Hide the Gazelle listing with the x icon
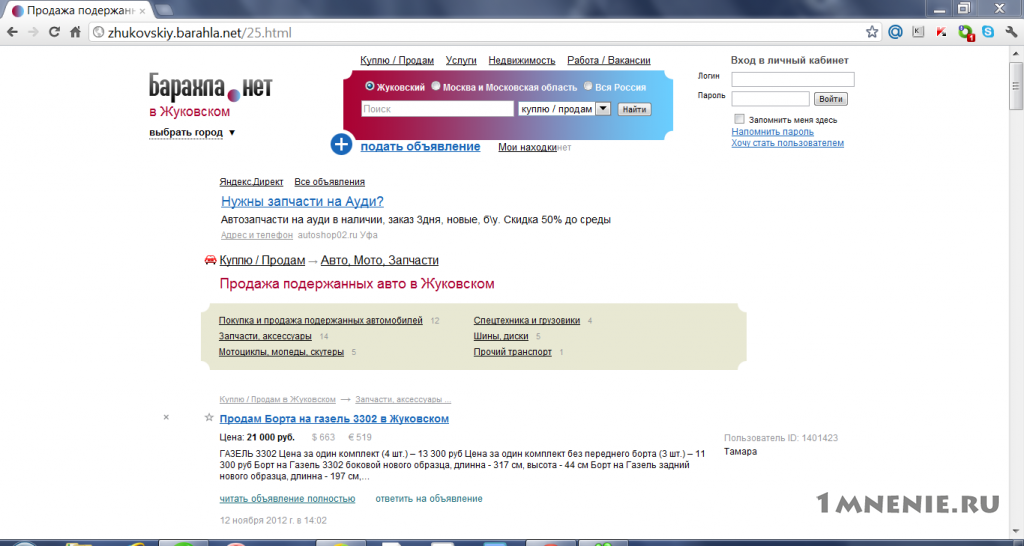Viewport: 1024px width, 546px height. pos(166,417)
